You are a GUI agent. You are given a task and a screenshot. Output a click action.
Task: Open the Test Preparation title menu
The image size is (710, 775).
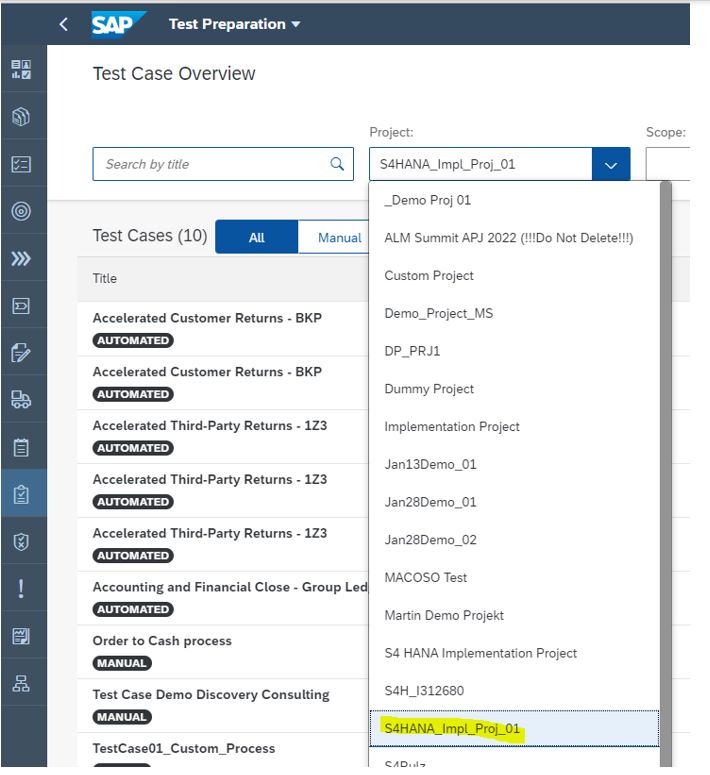tap(234, 24)
